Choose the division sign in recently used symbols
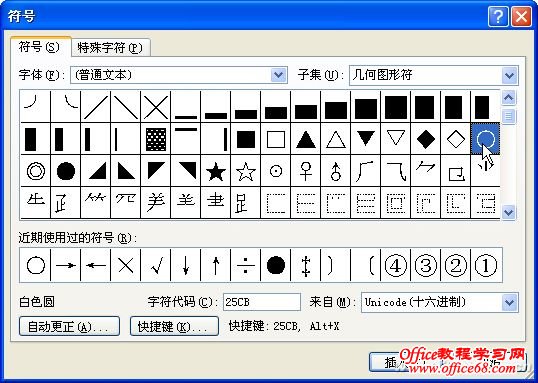 click(x=246, y=265)
